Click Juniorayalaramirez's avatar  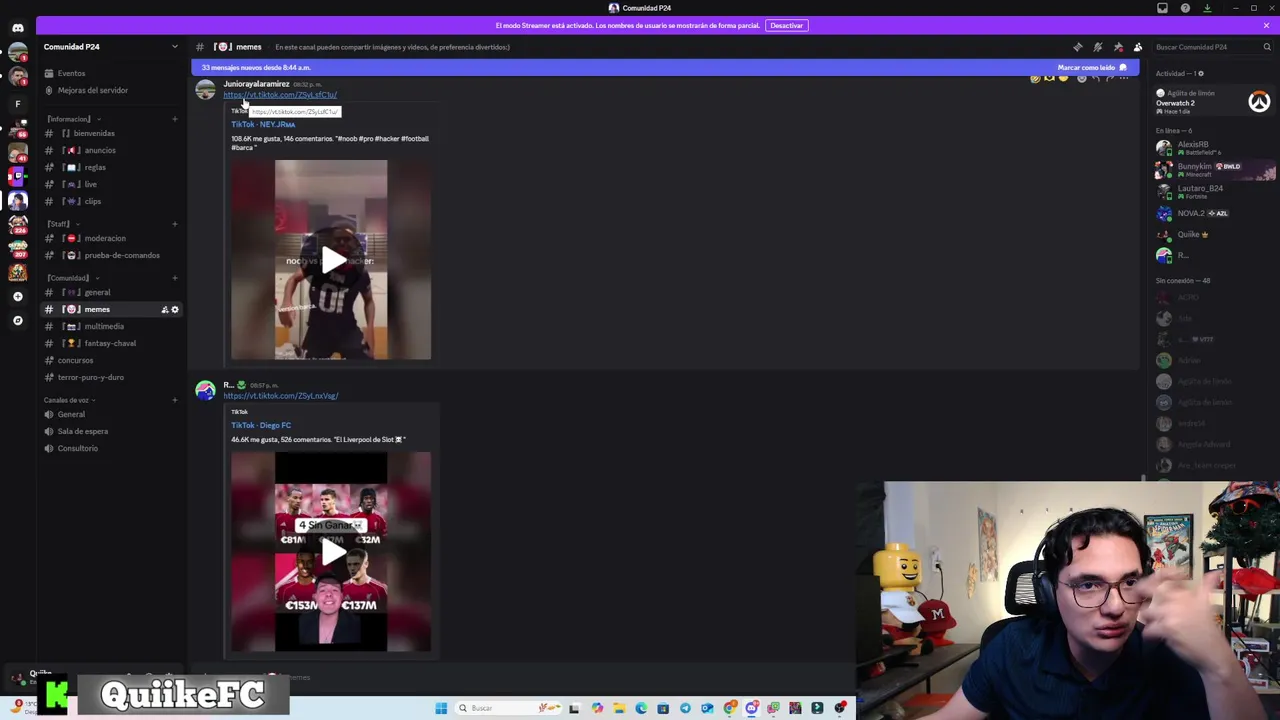click(205, 90)
